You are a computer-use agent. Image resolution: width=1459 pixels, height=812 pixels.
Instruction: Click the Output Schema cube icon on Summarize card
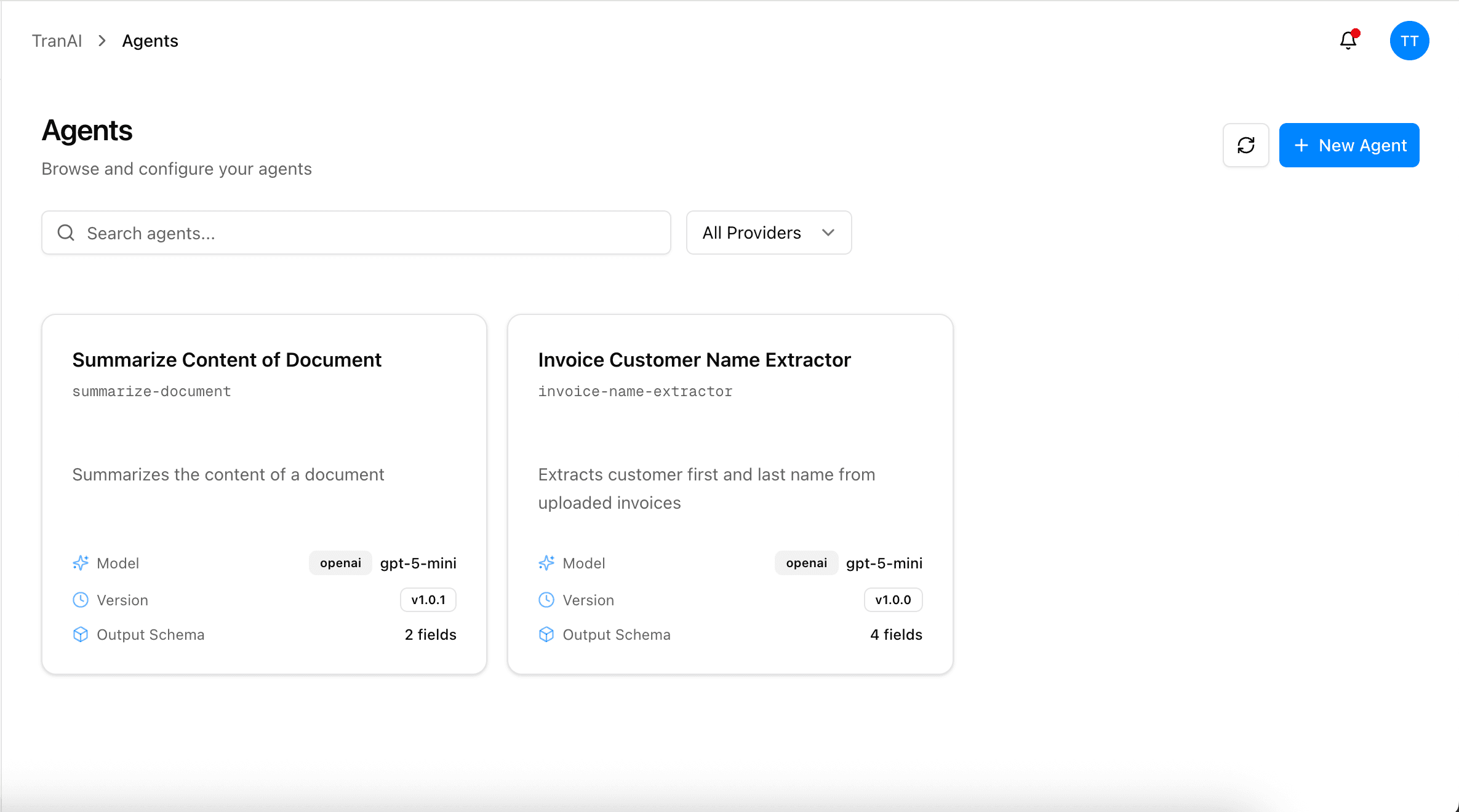point(81,634)
